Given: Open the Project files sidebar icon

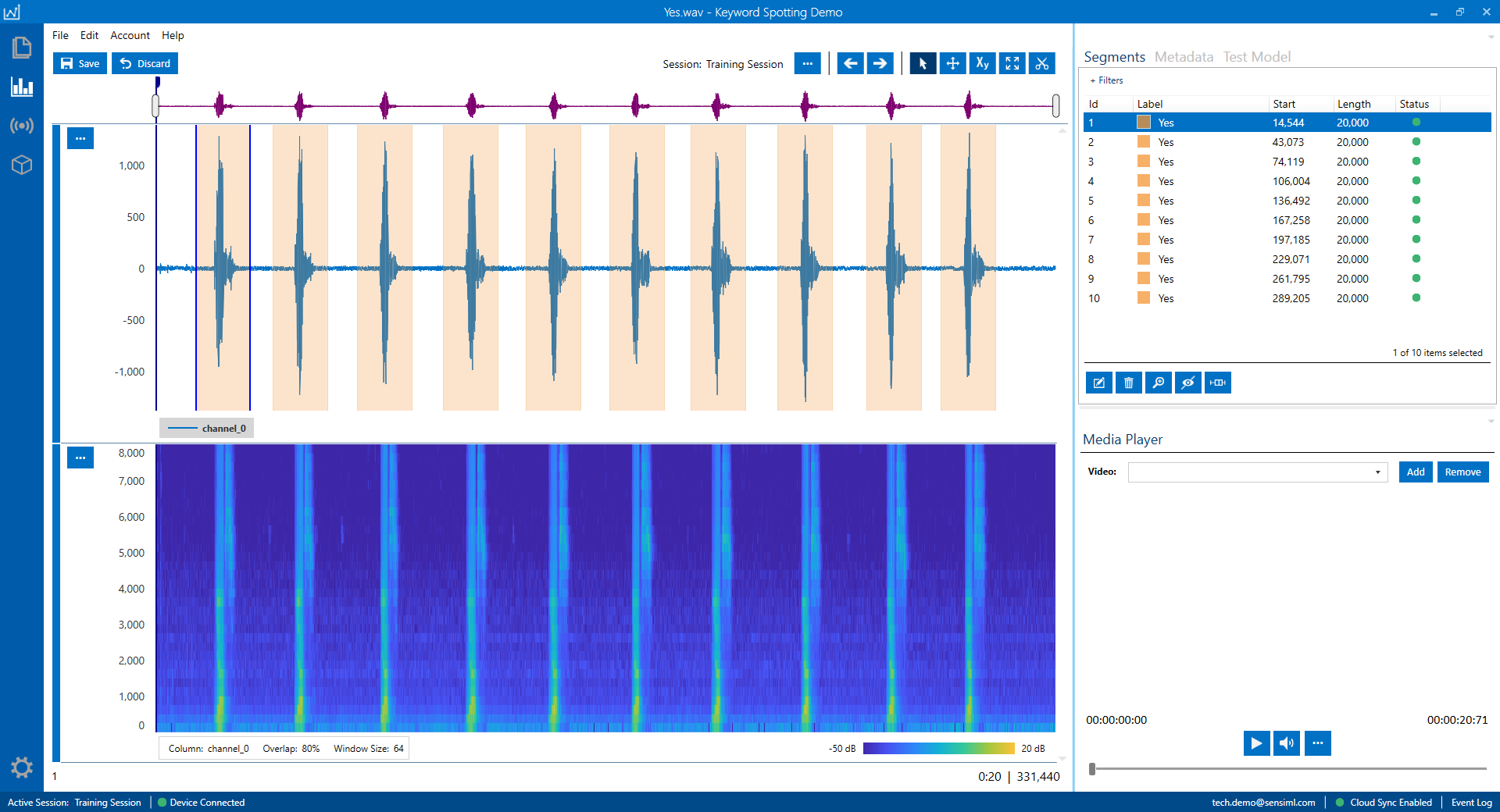Looking at the screenshot, I should pos(22,48).
